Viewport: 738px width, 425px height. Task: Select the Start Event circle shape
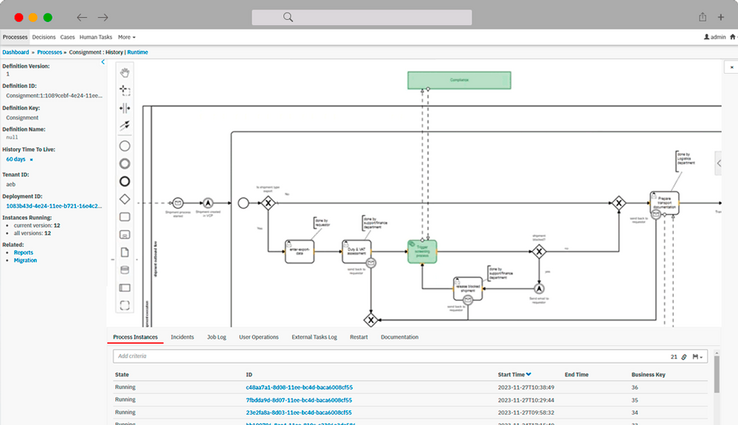[125, 145]
